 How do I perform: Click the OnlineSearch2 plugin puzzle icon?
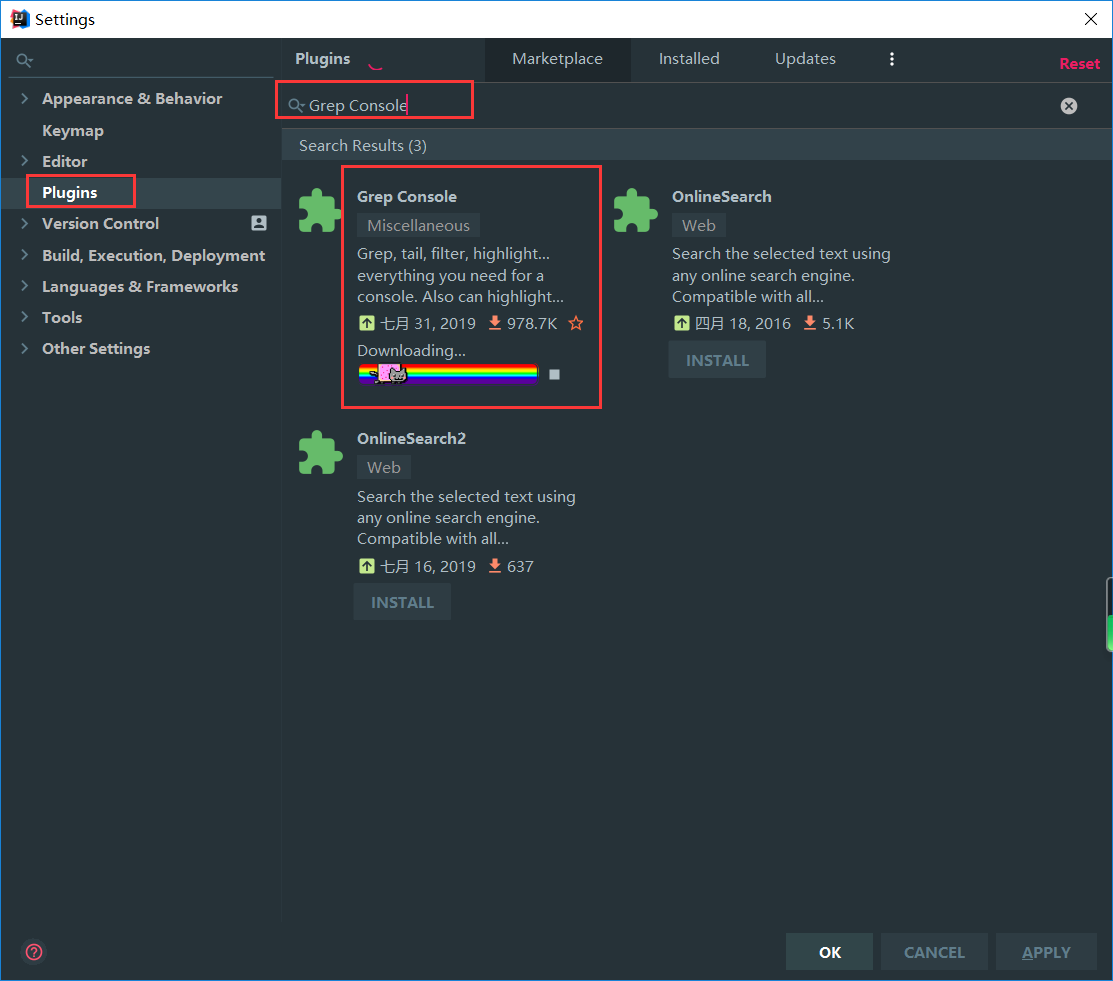coord(320,453)
